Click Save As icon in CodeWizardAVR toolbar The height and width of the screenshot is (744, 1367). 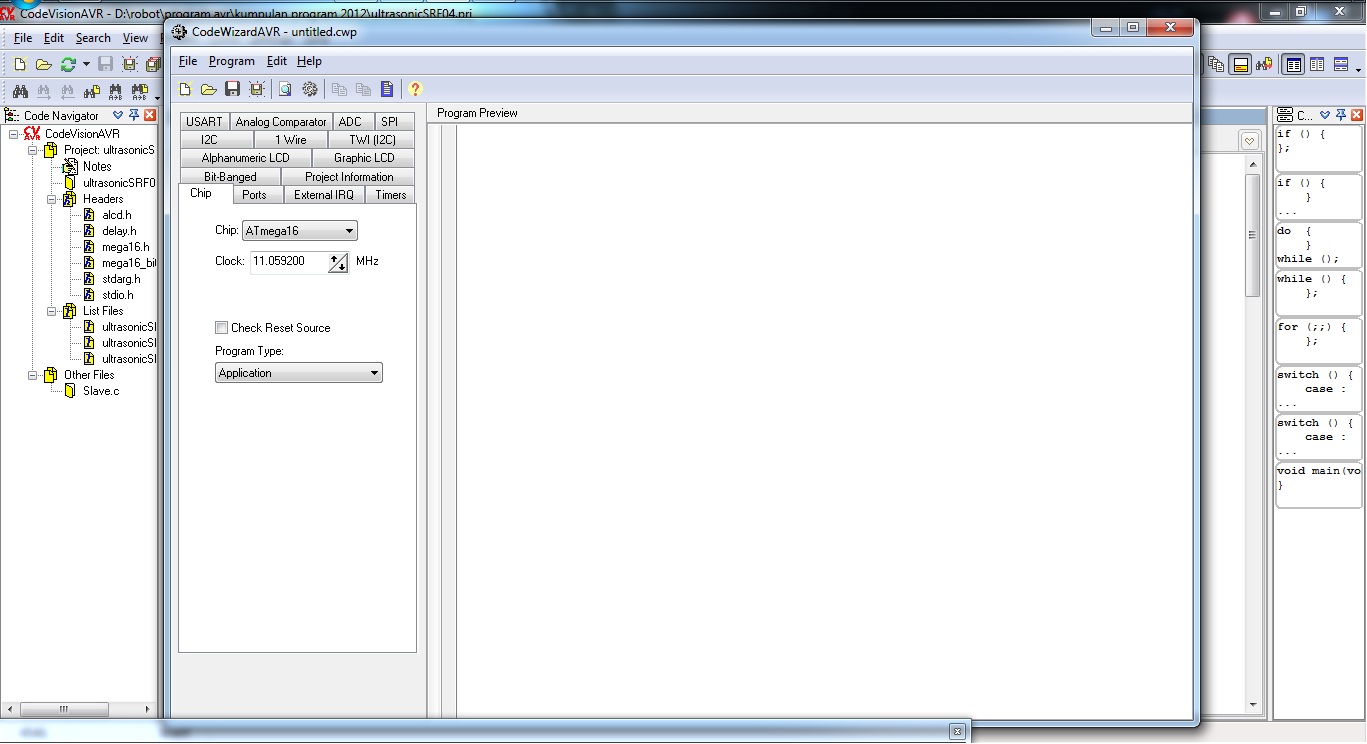point(257,90)
